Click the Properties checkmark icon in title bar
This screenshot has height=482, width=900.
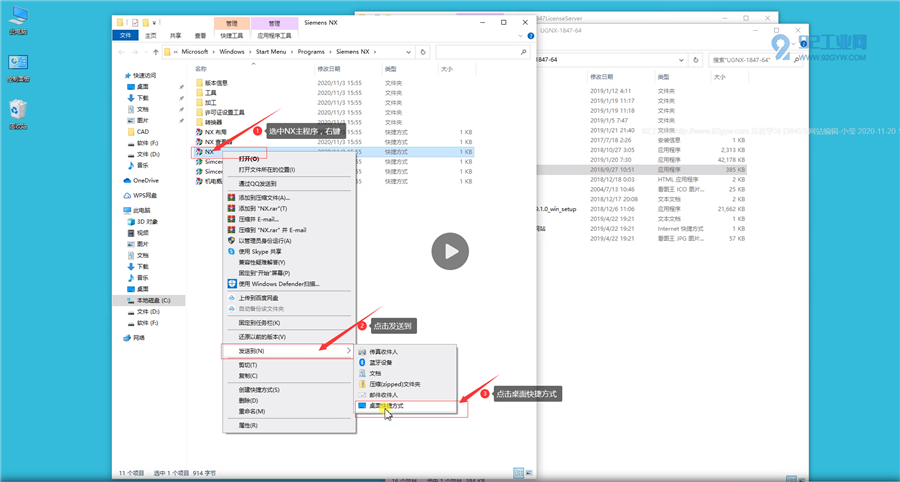point(135,23)
